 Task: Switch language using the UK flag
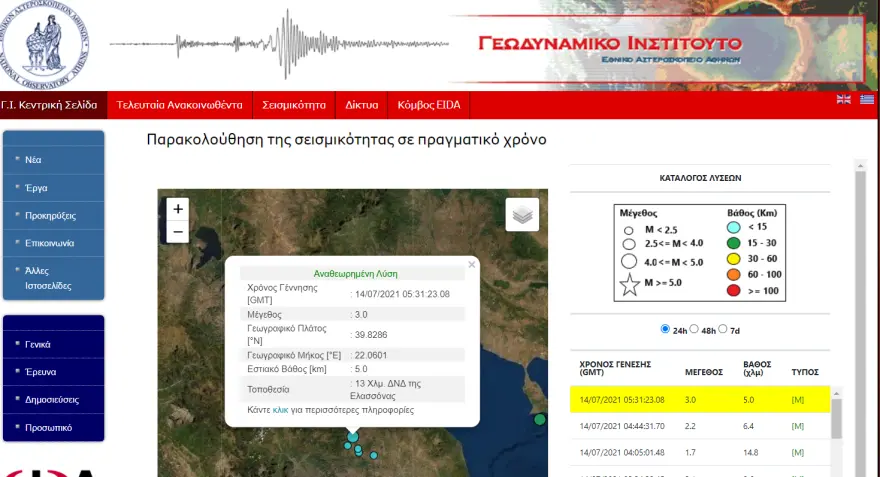click(x=843, y=99)
